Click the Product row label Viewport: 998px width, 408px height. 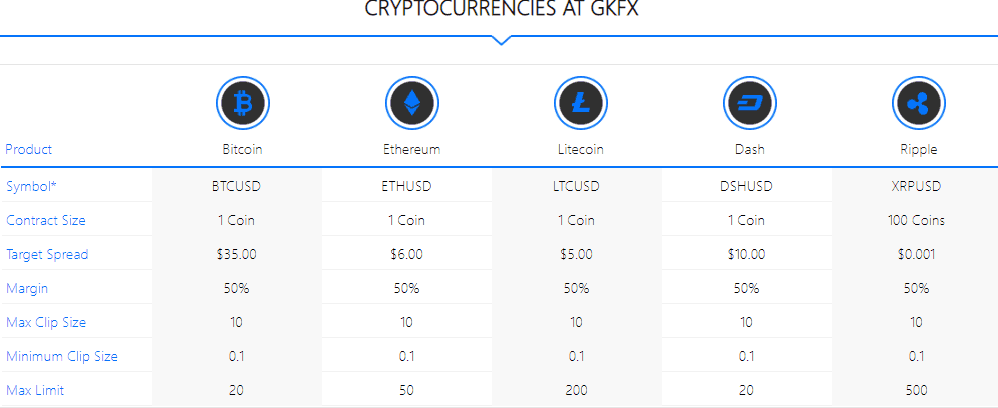[x=29, y=150]
